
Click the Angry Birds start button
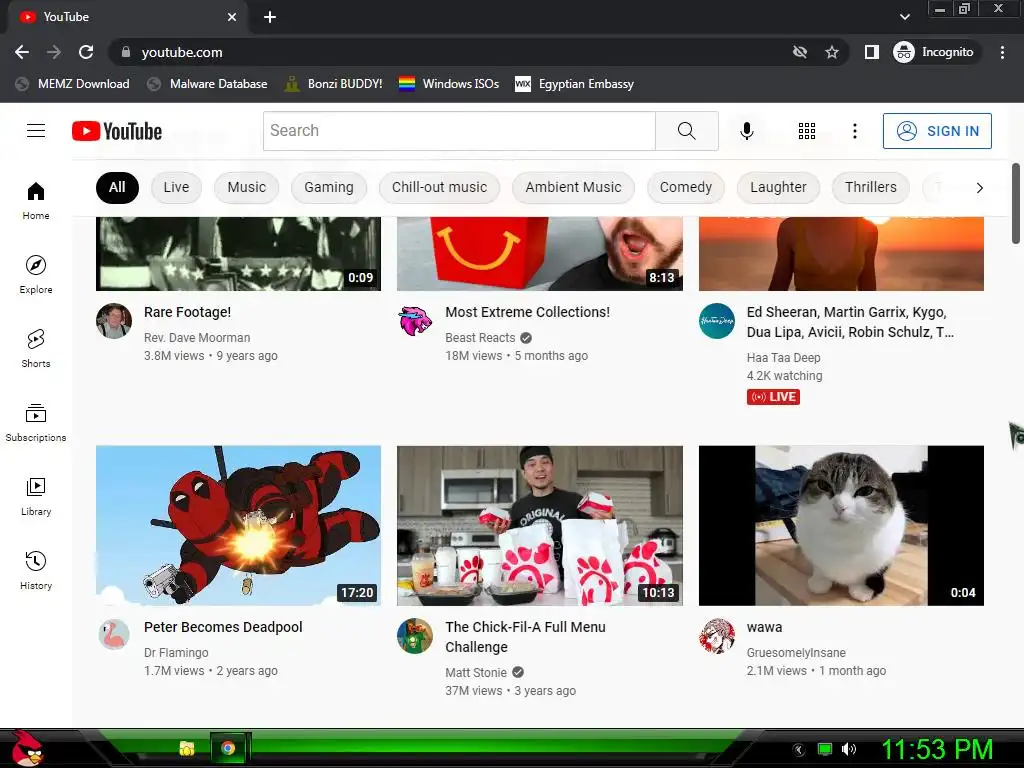(26, 748)
